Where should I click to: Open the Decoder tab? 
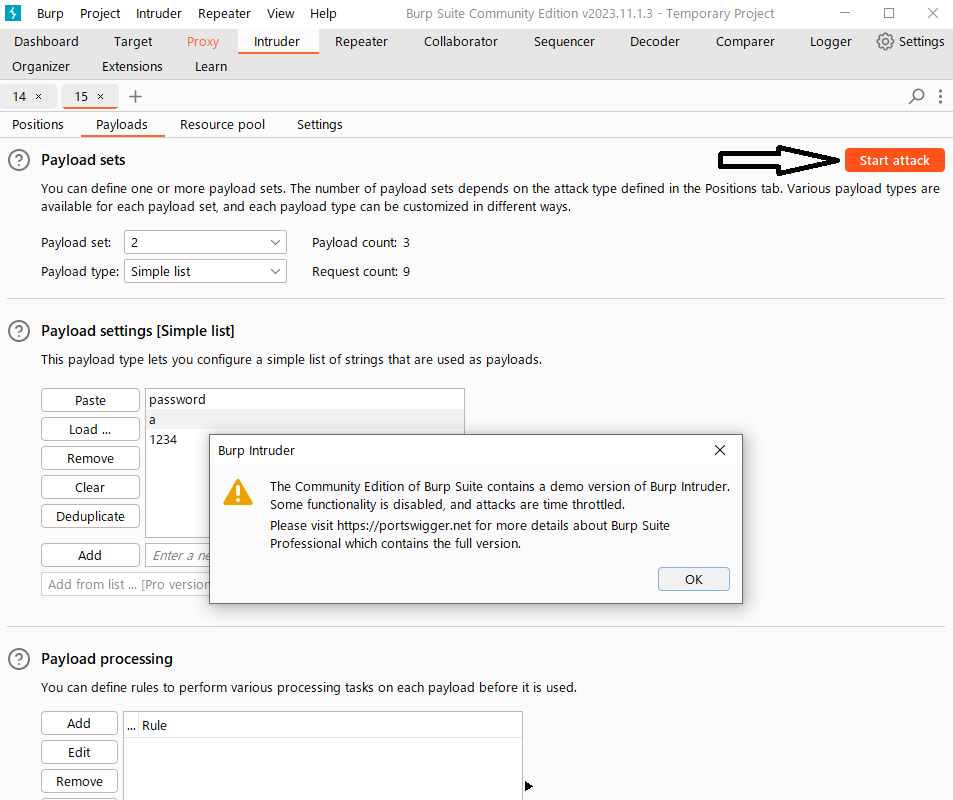point(655,41)
